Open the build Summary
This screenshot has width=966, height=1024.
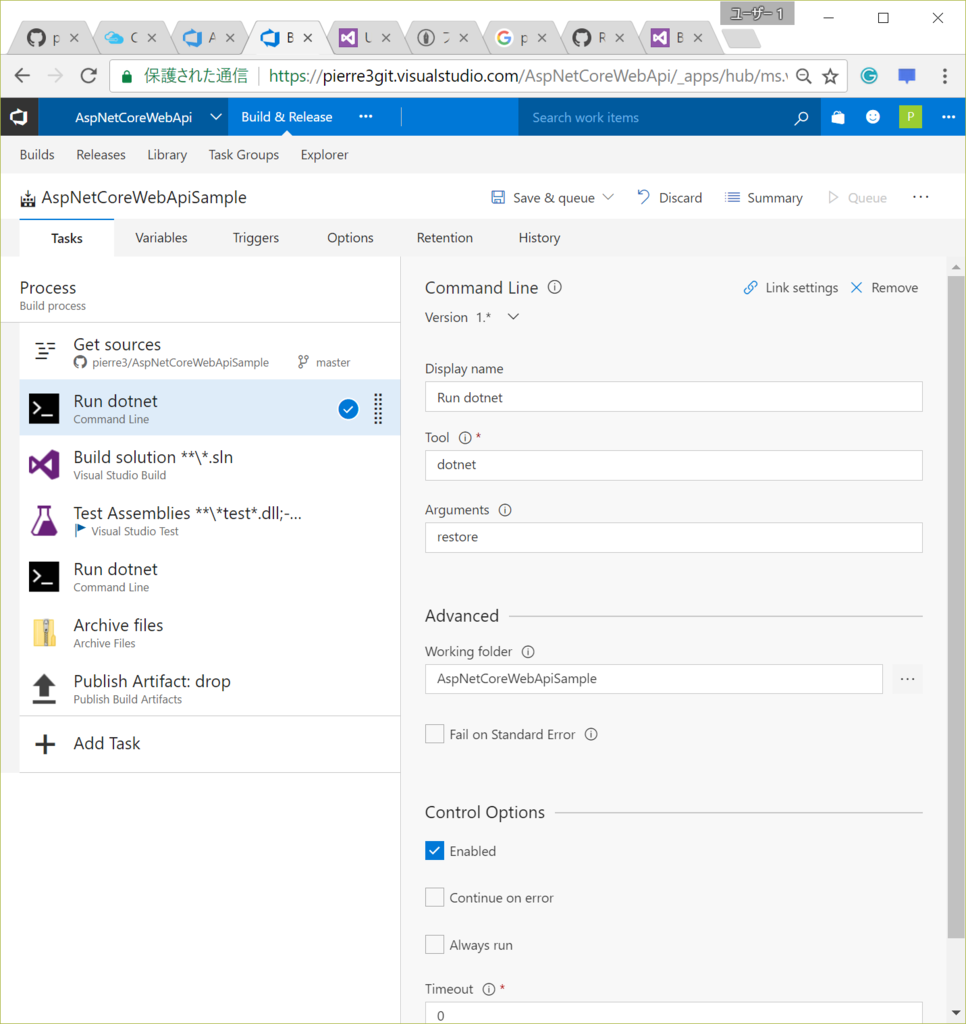[764, 197]
